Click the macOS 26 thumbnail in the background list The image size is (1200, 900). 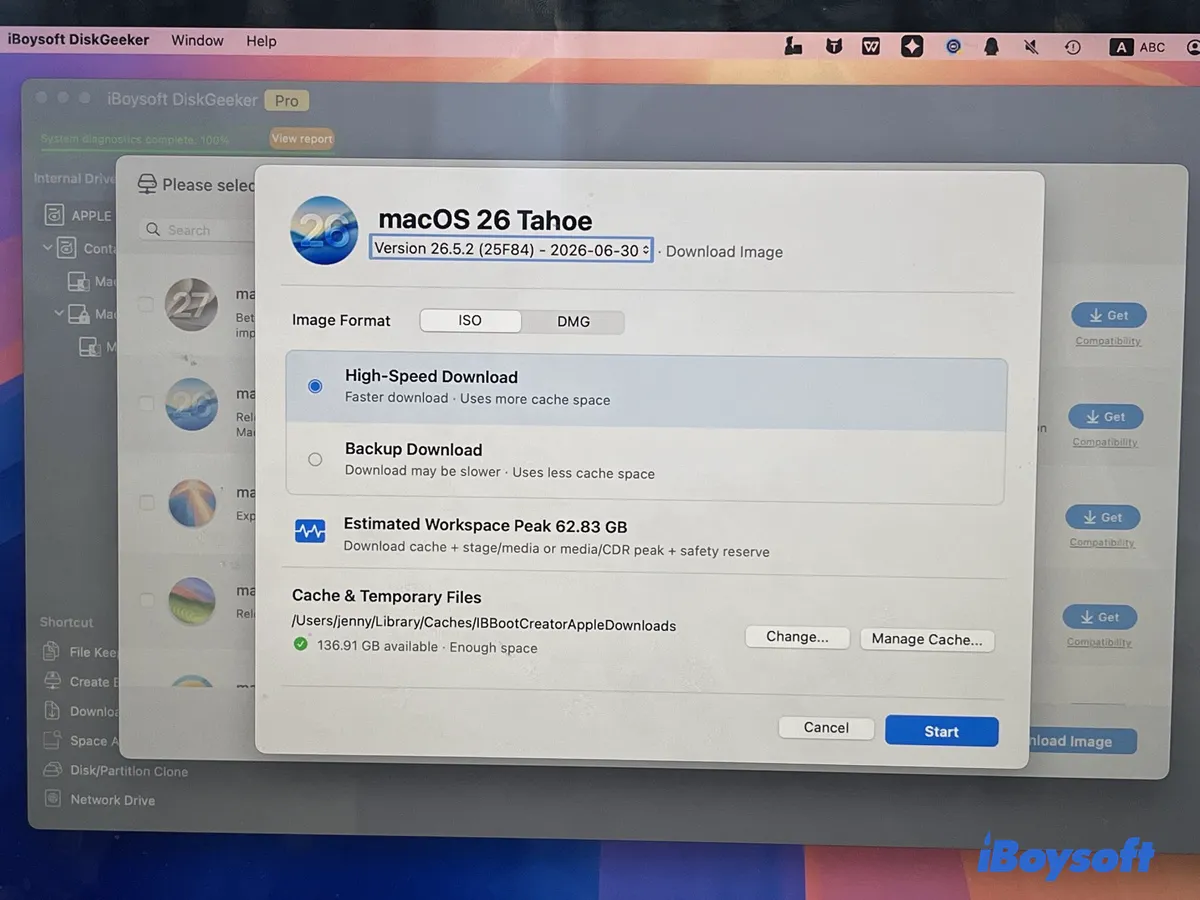coord(191,404)
